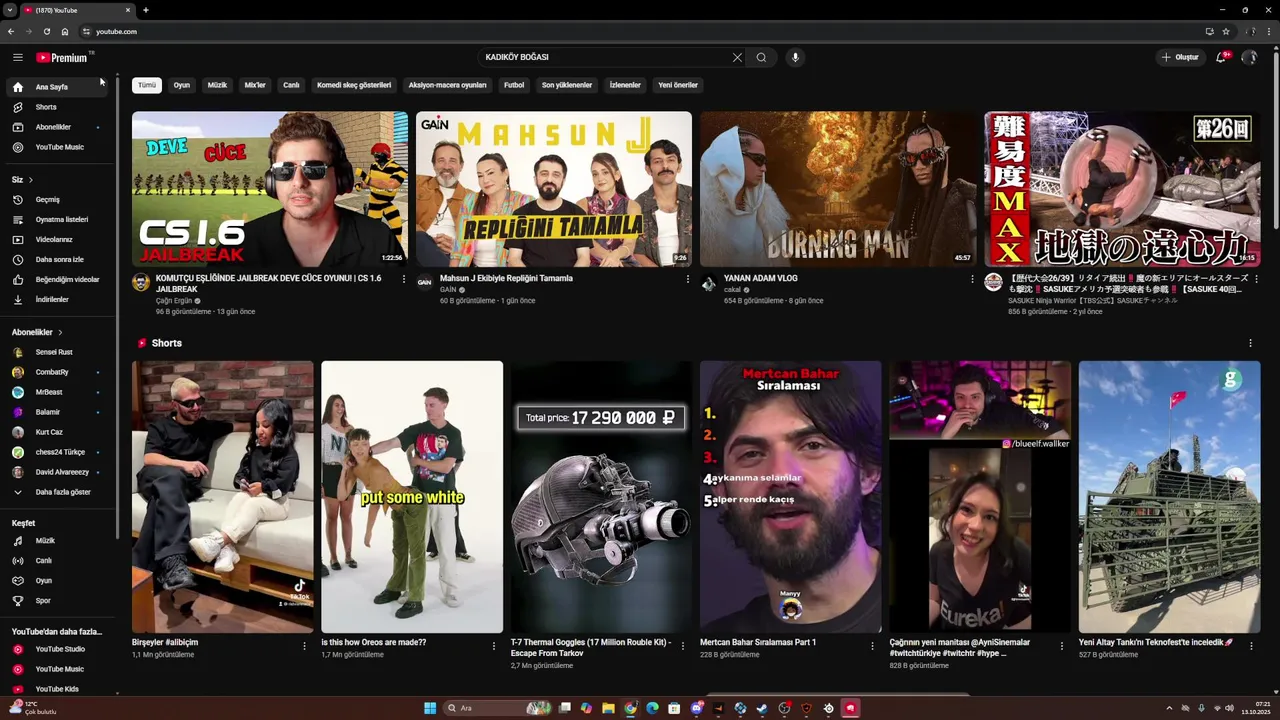Viewport: 1280px width, 720px height.
Task: Go to Ana Sayfa in sidebar
Action: [x=57, y=87]
